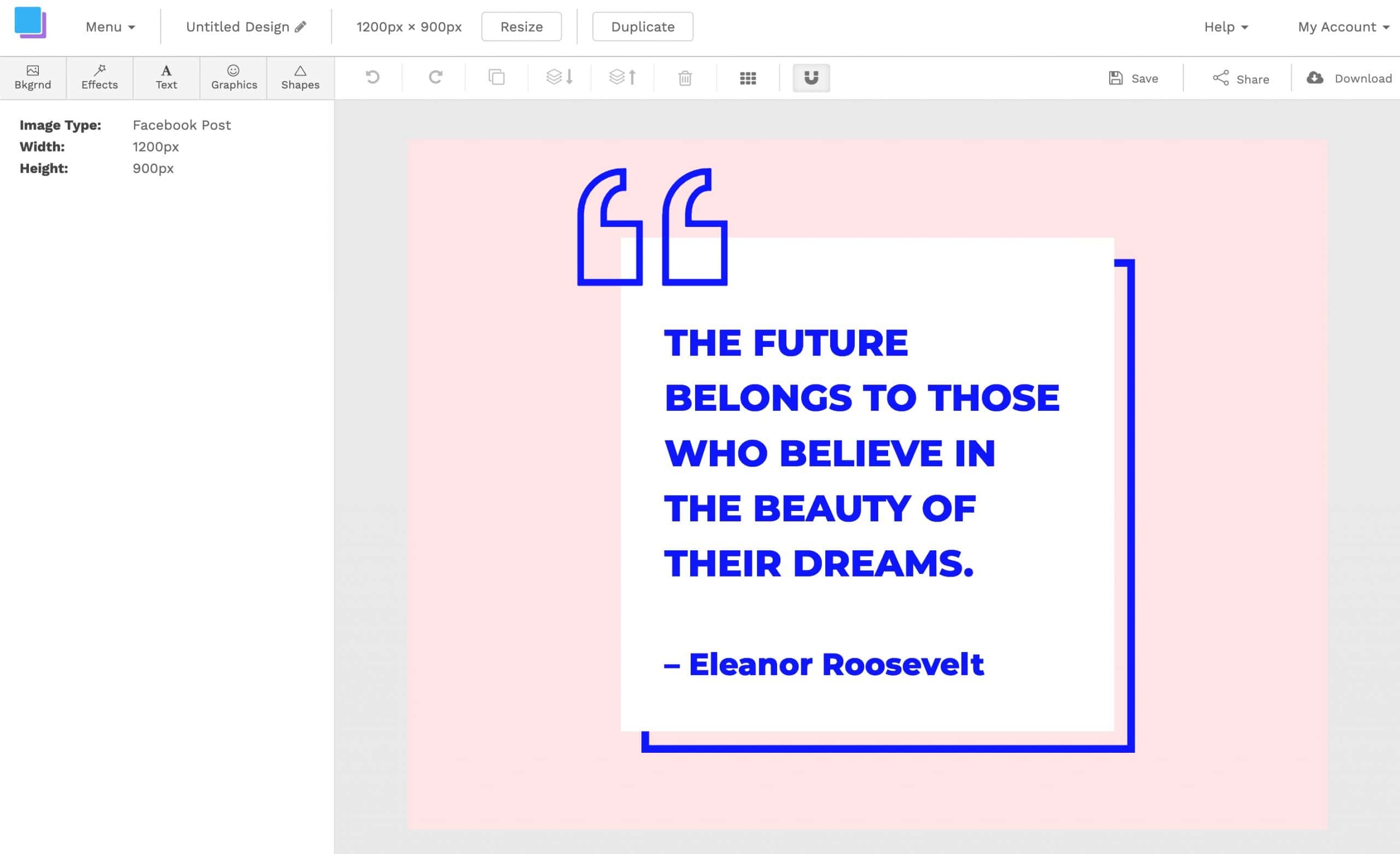Screen dimensions: 1400x854
Task: Select the quote text on the canvas
Action: [861, 453]
